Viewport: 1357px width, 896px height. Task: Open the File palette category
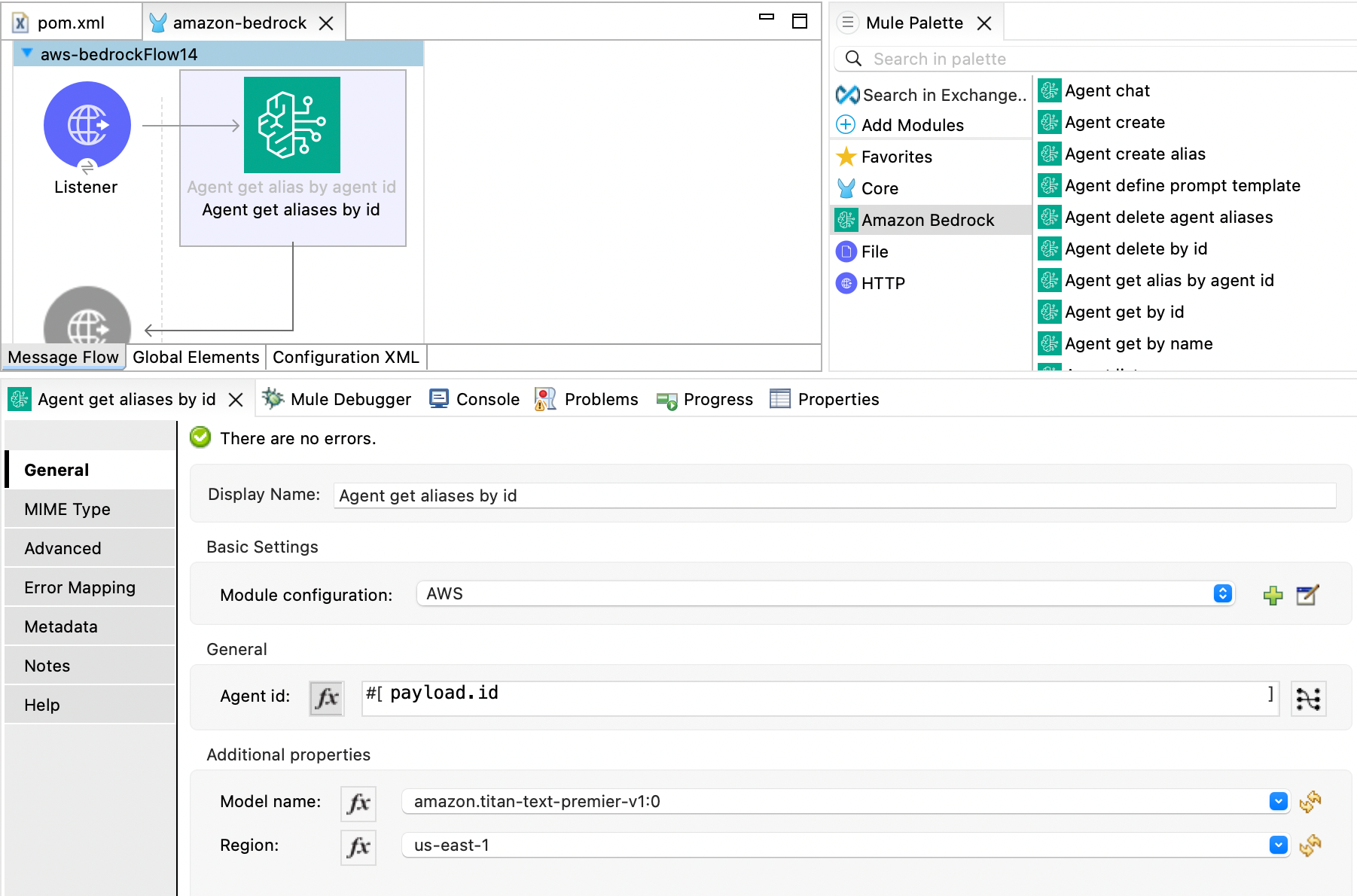coord(863,251)
